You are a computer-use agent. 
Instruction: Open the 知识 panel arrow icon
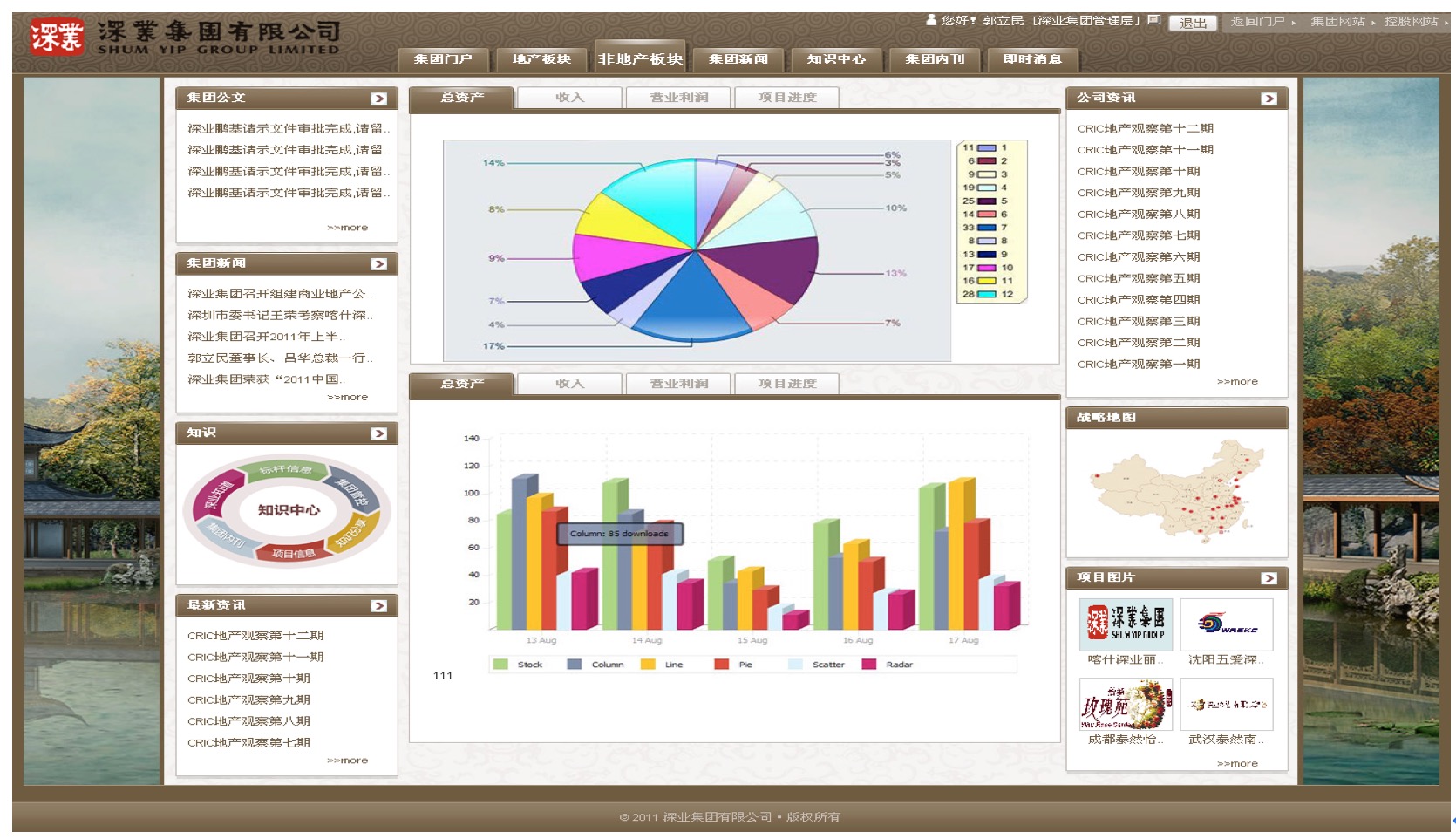[378, 433]
